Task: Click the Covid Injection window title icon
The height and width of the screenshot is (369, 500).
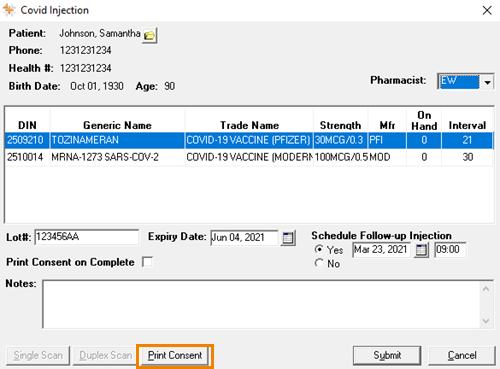Action: point(9,10)
